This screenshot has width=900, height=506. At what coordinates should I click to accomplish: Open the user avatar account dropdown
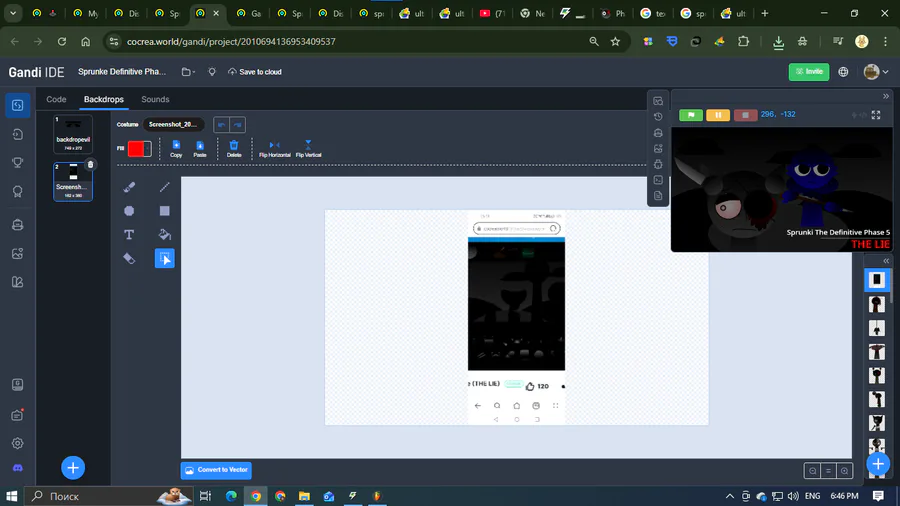click(876, 72)
